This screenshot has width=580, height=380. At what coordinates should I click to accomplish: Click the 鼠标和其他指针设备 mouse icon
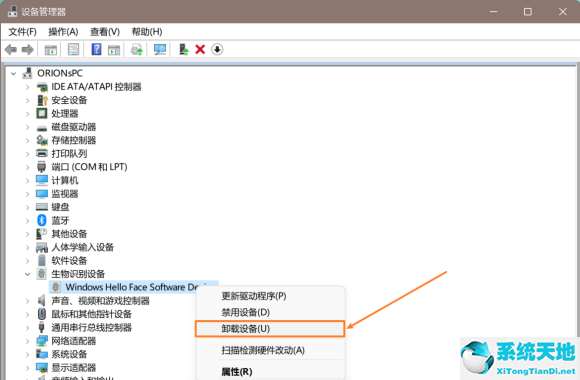(41, 314)
